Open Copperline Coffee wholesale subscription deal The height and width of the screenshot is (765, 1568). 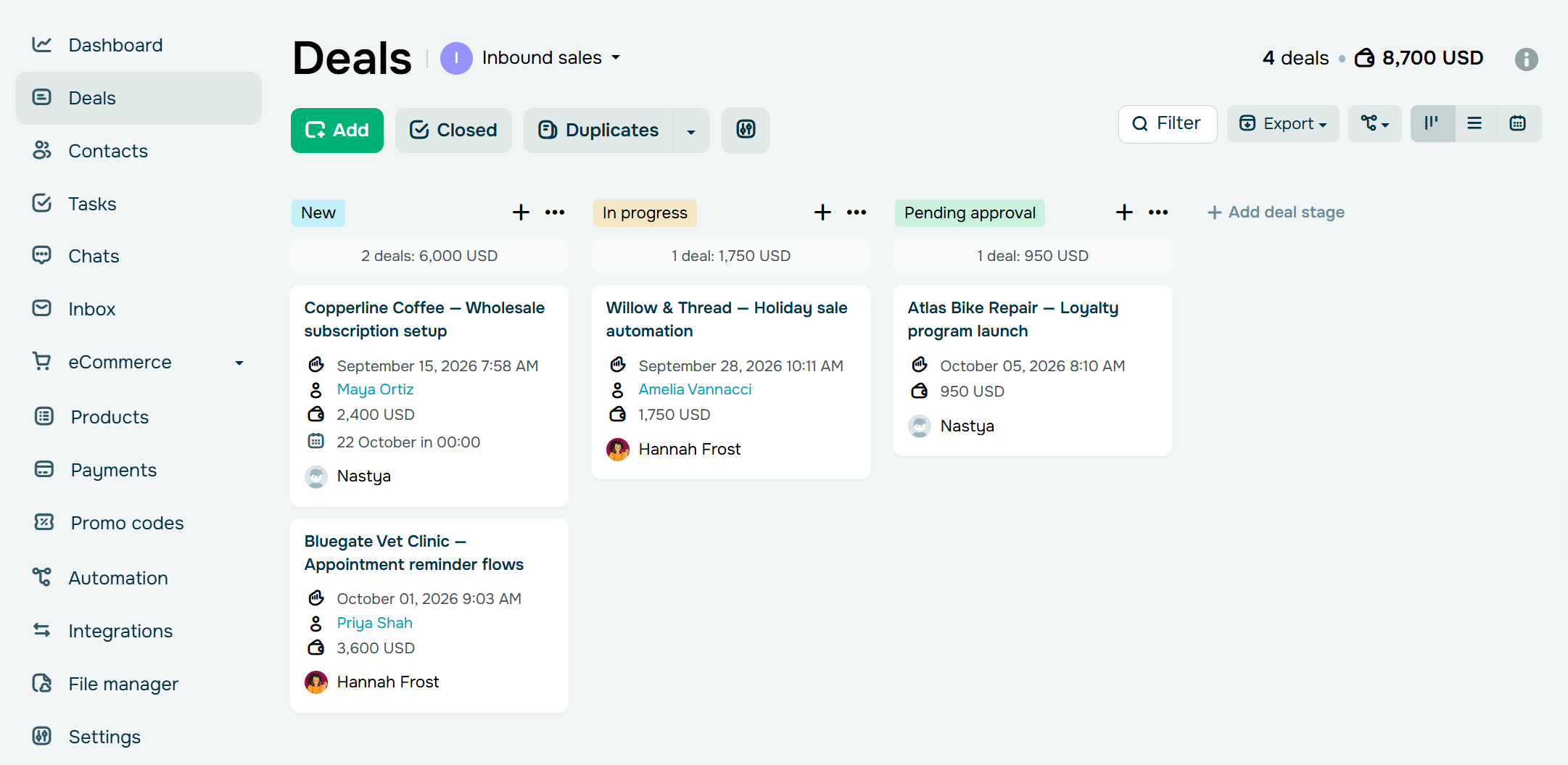[424, 319]
